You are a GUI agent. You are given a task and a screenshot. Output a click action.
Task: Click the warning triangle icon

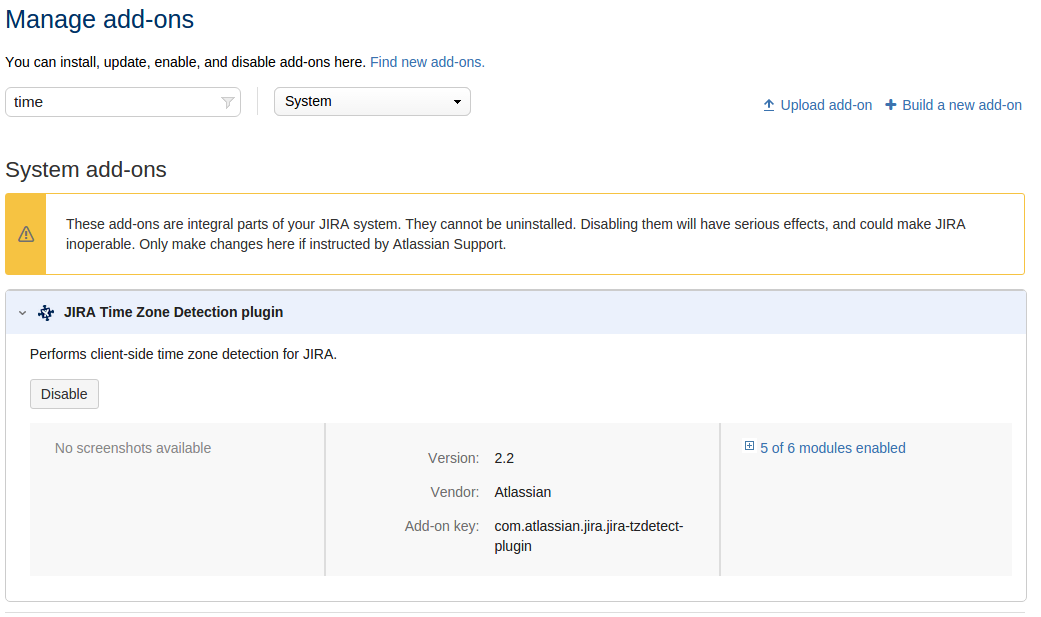26,234
